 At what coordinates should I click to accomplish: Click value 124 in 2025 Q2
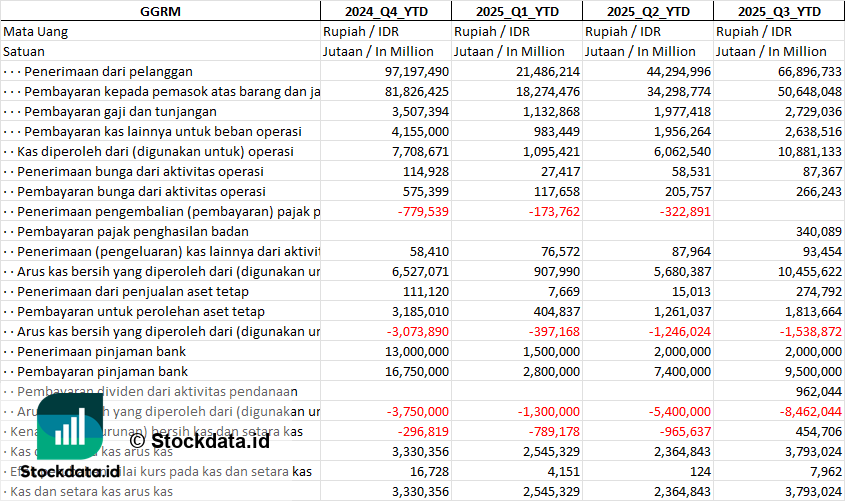tap(701, 471)
